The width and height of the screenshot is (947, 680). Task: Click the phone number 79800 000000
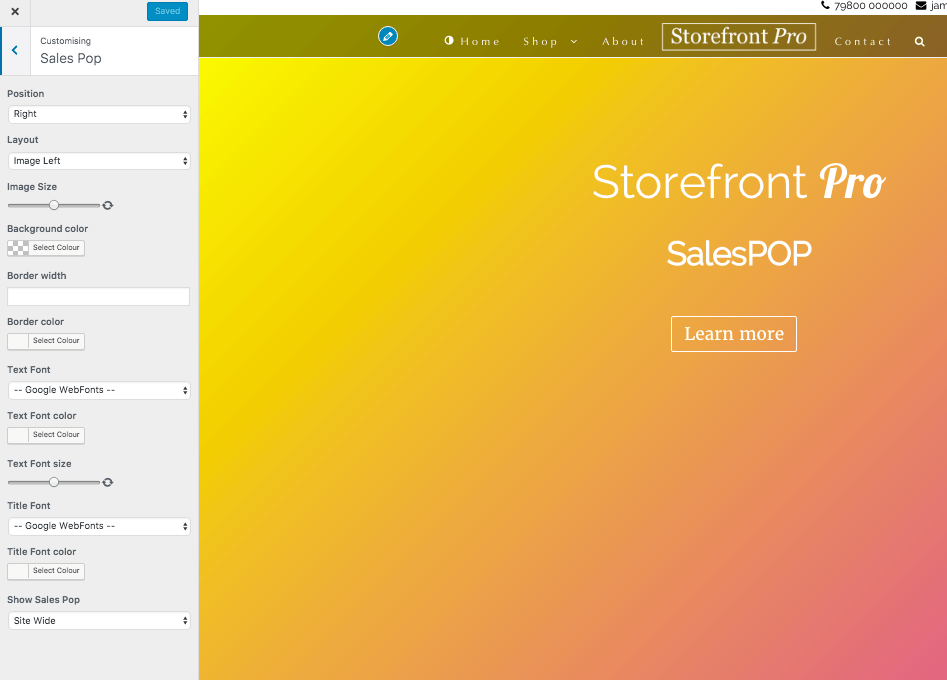pyautogui.click(x=870, y=5)
